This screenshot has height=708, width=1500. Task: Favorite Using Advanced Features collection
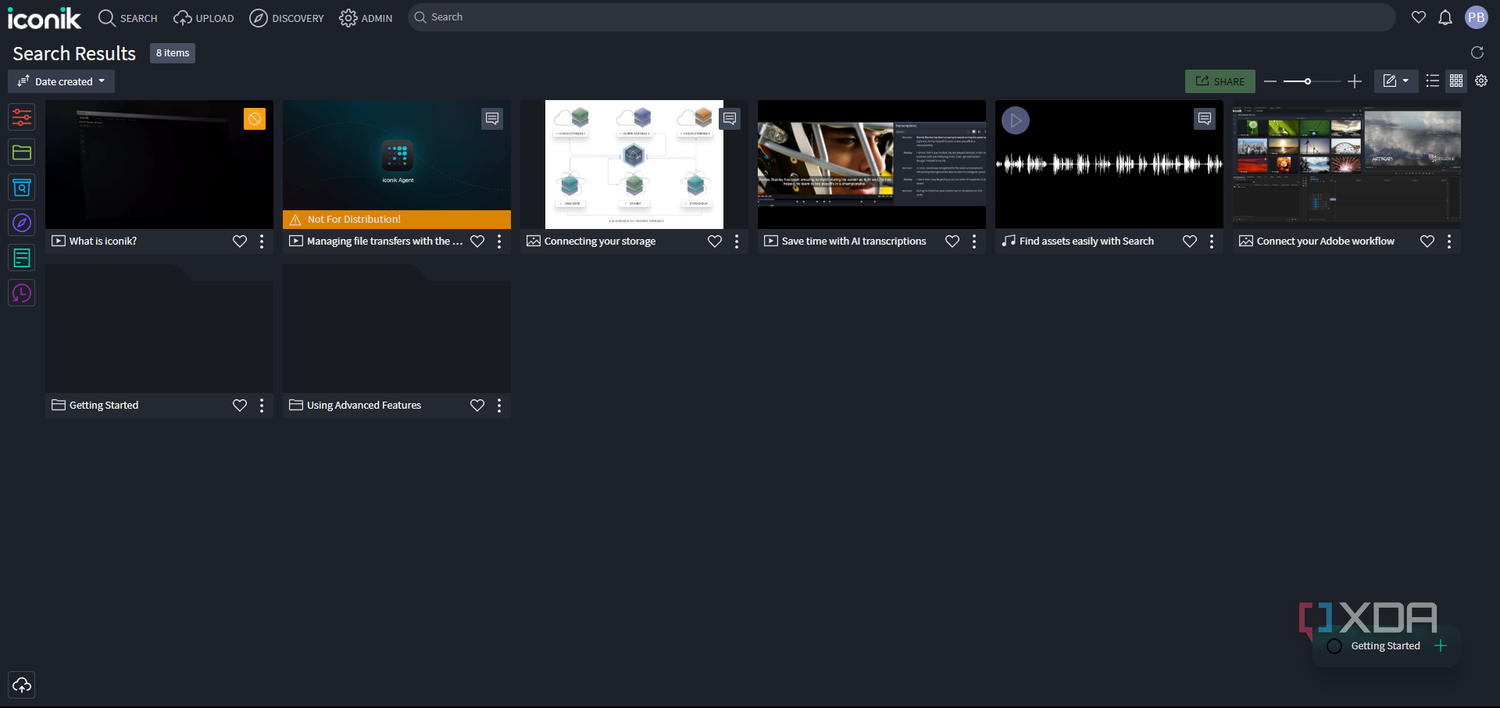click(x=477, y=405)
